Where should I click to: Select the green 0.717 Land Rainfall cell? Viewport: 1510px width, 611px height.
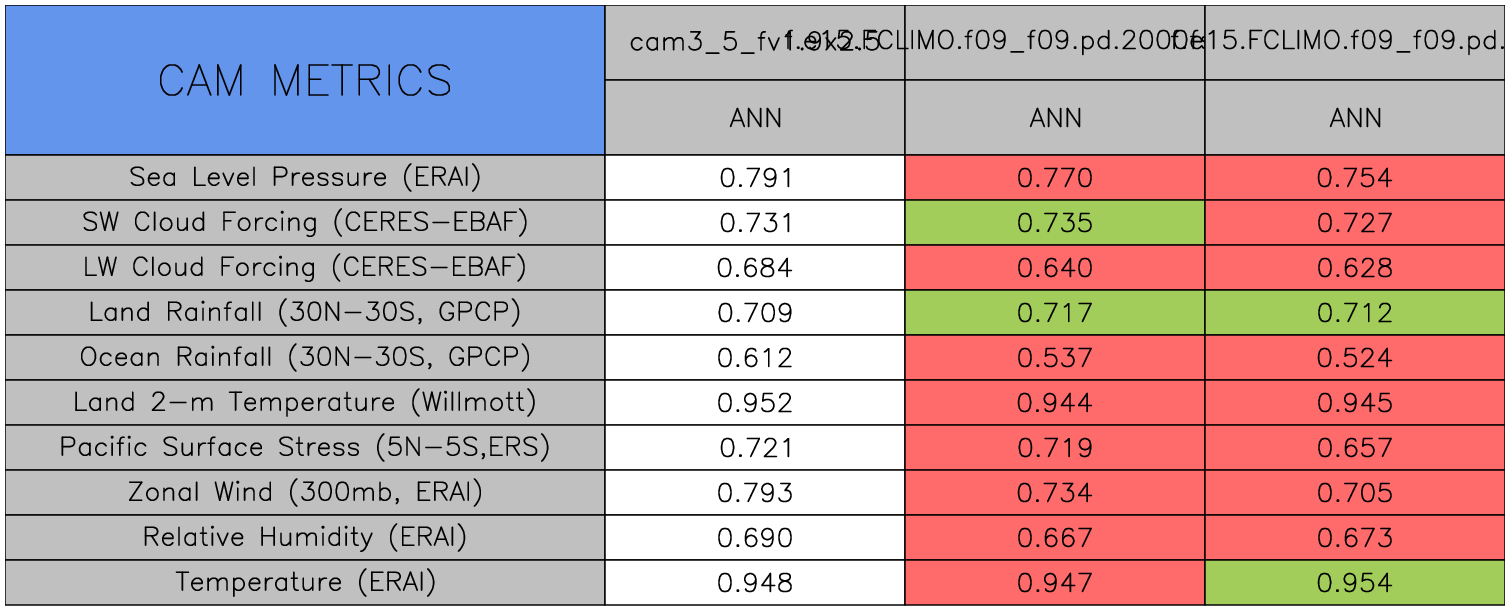tap(1055, 313)
